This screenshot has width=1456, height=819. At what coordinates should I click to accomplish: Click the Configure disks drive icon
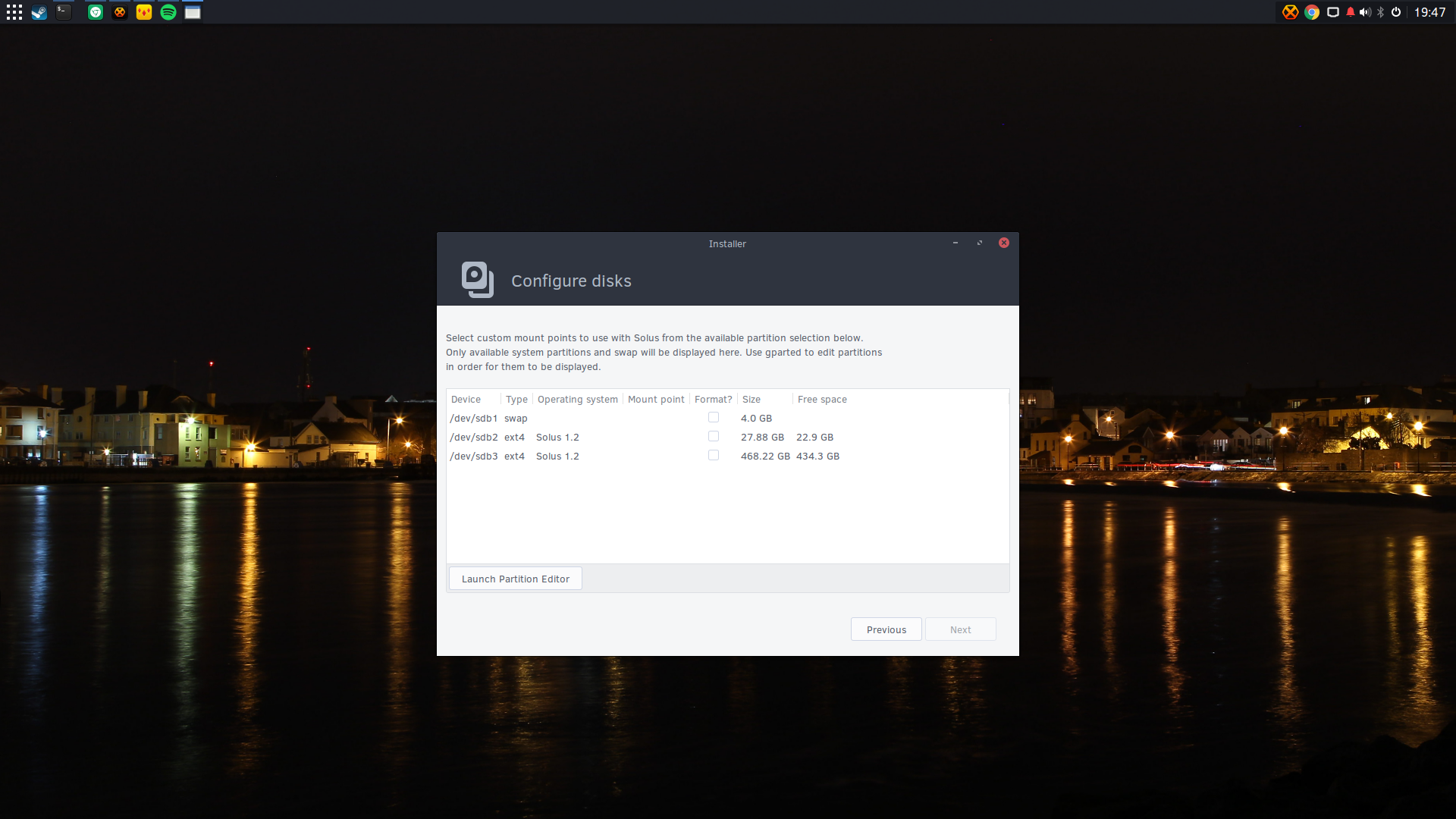478,280
